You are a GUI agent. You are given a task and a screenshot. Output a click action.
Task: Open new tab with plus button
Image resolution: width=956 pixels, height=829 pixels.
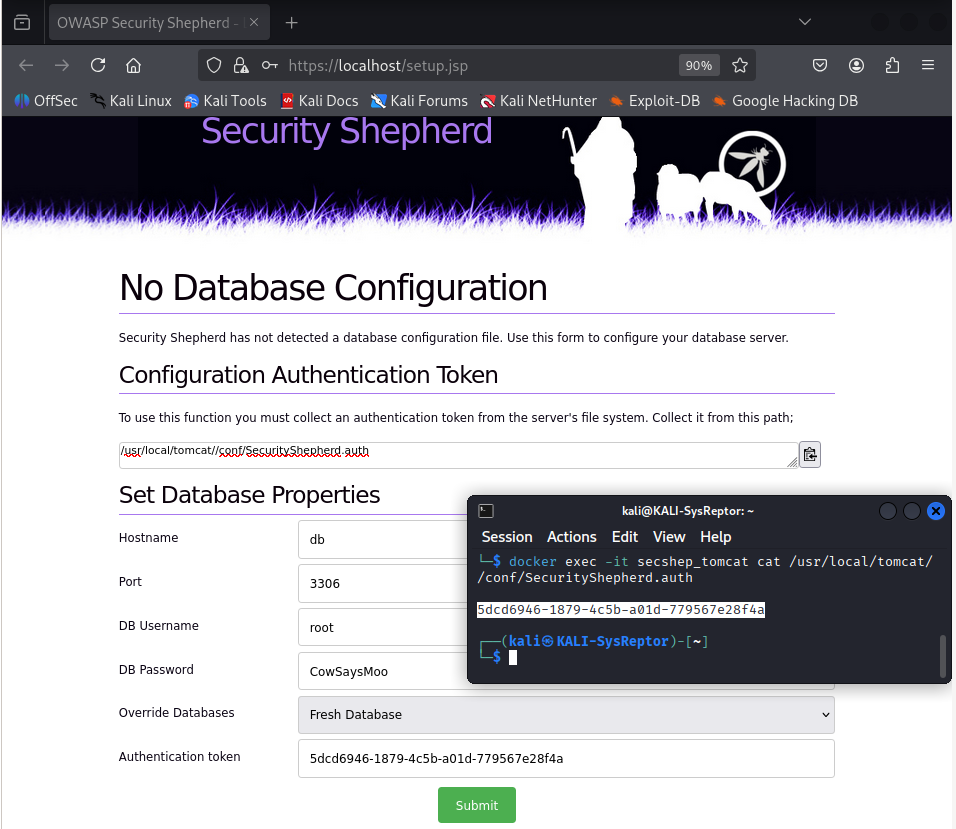pyautogui.click(x=291, y=23)
